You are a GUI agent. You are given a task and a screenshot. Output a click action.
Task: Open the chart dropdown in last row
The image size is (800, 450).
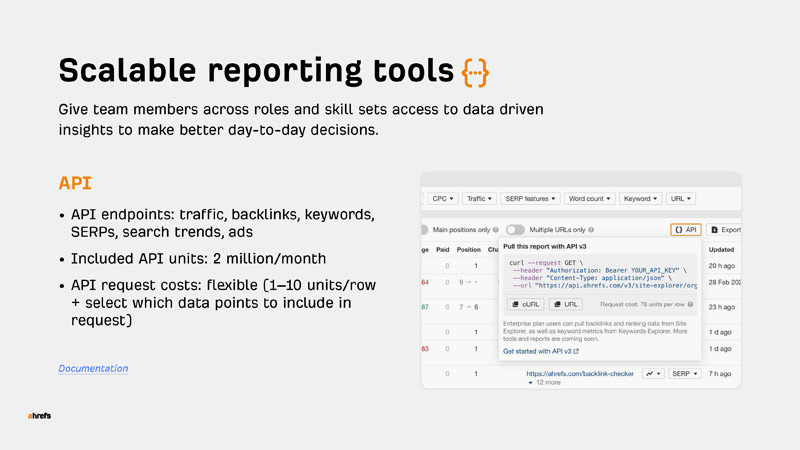653,373
